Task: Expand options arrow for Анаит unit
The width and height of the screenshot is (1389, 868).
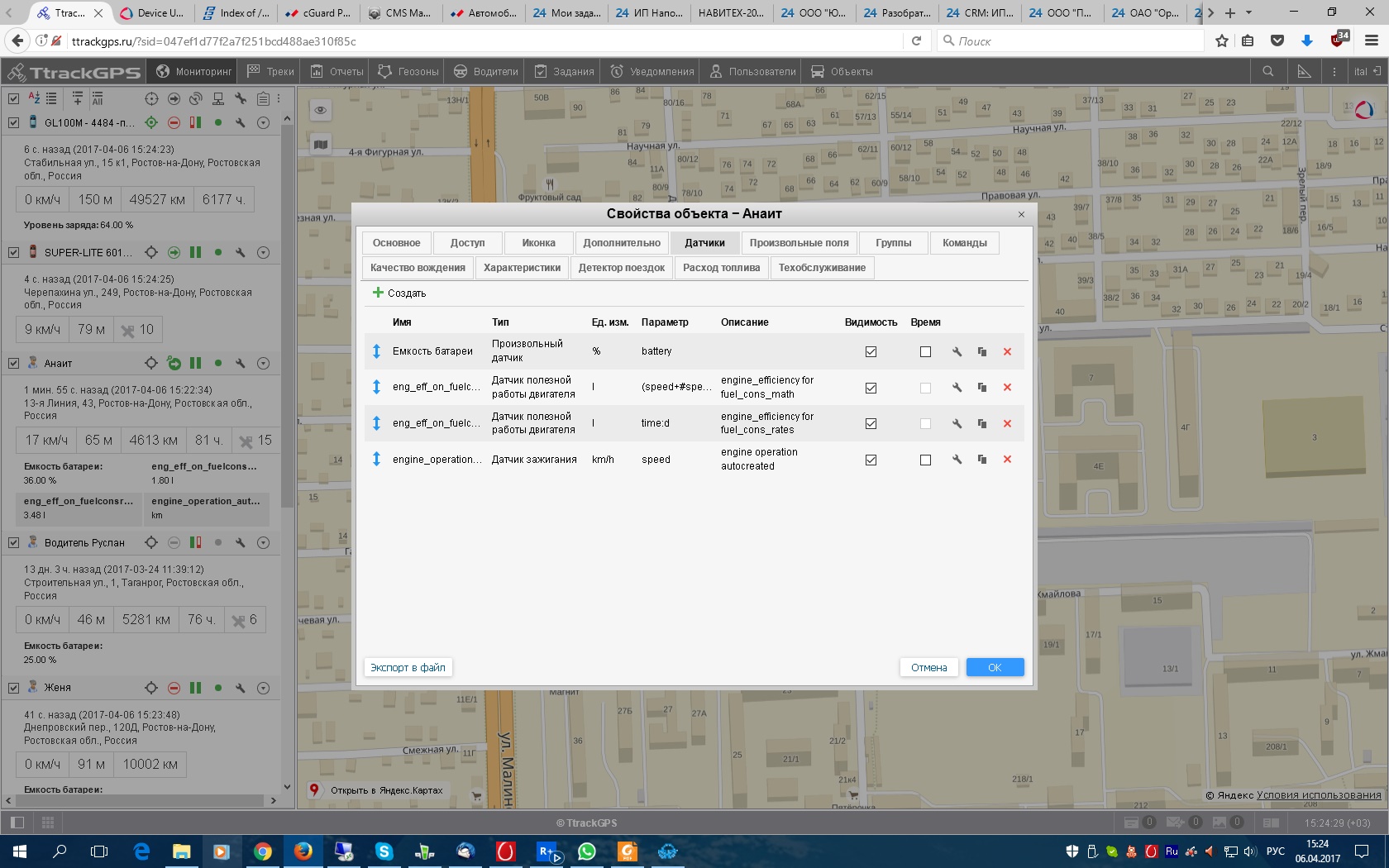Action: point(263,363)
